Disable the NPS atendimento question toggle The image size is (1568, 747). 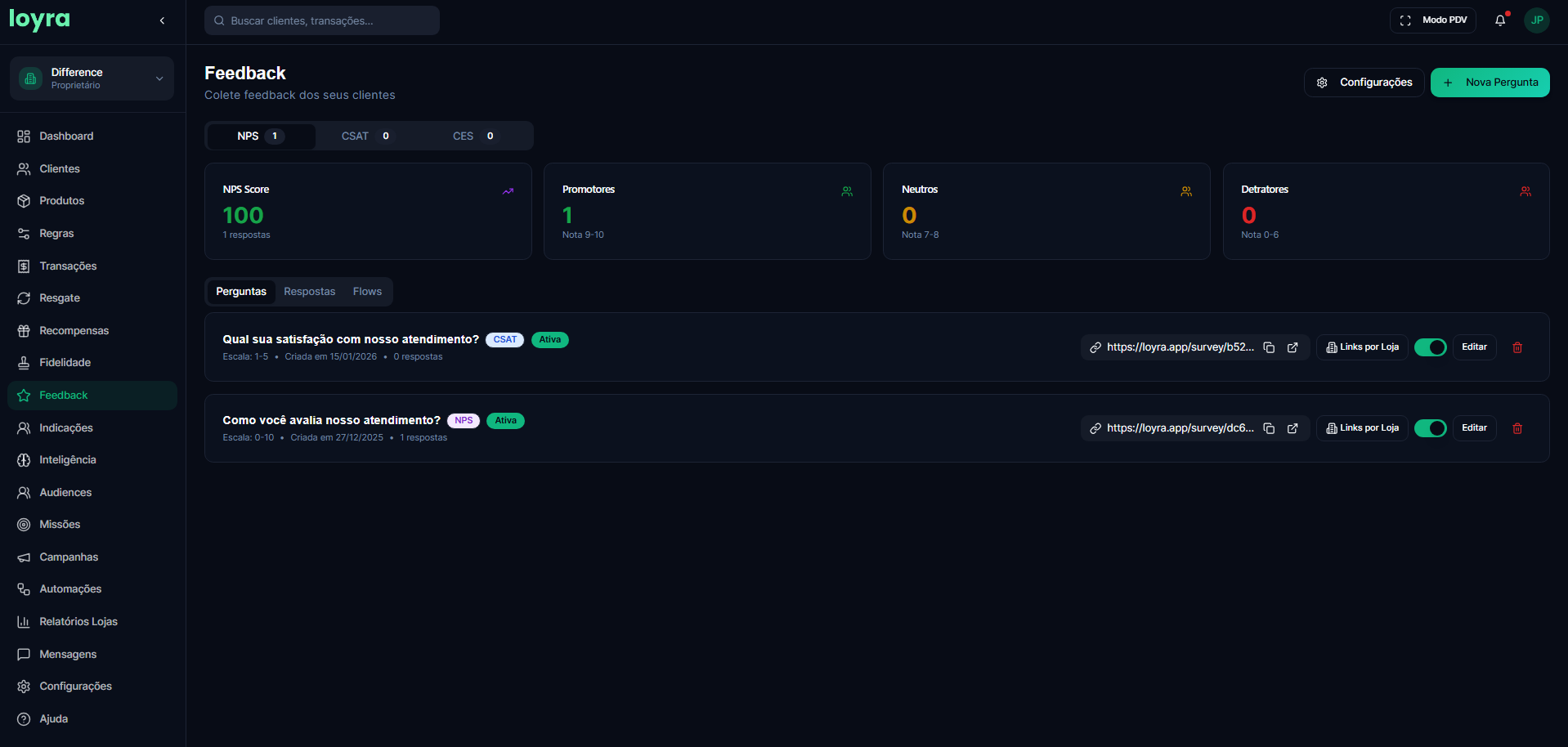tap(1431, 428)
